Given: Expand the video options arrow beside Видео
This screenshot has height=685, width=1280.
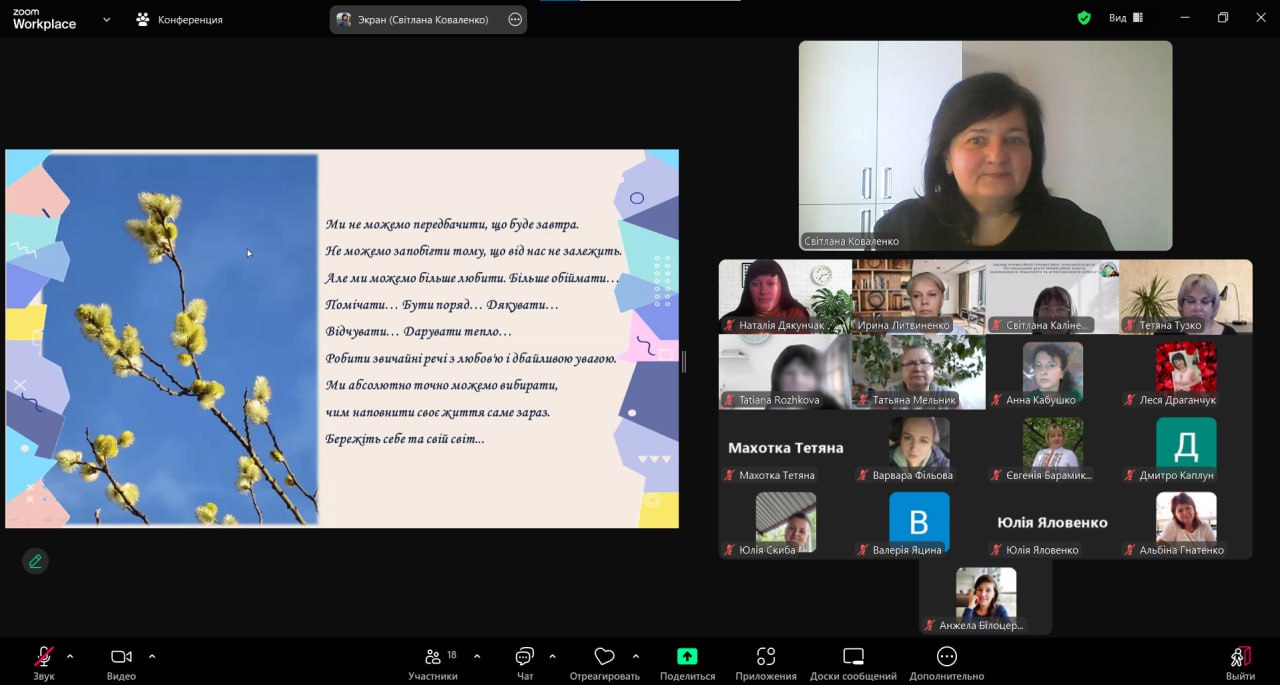Looking at the screenshot, I should [x=152, y=657].
